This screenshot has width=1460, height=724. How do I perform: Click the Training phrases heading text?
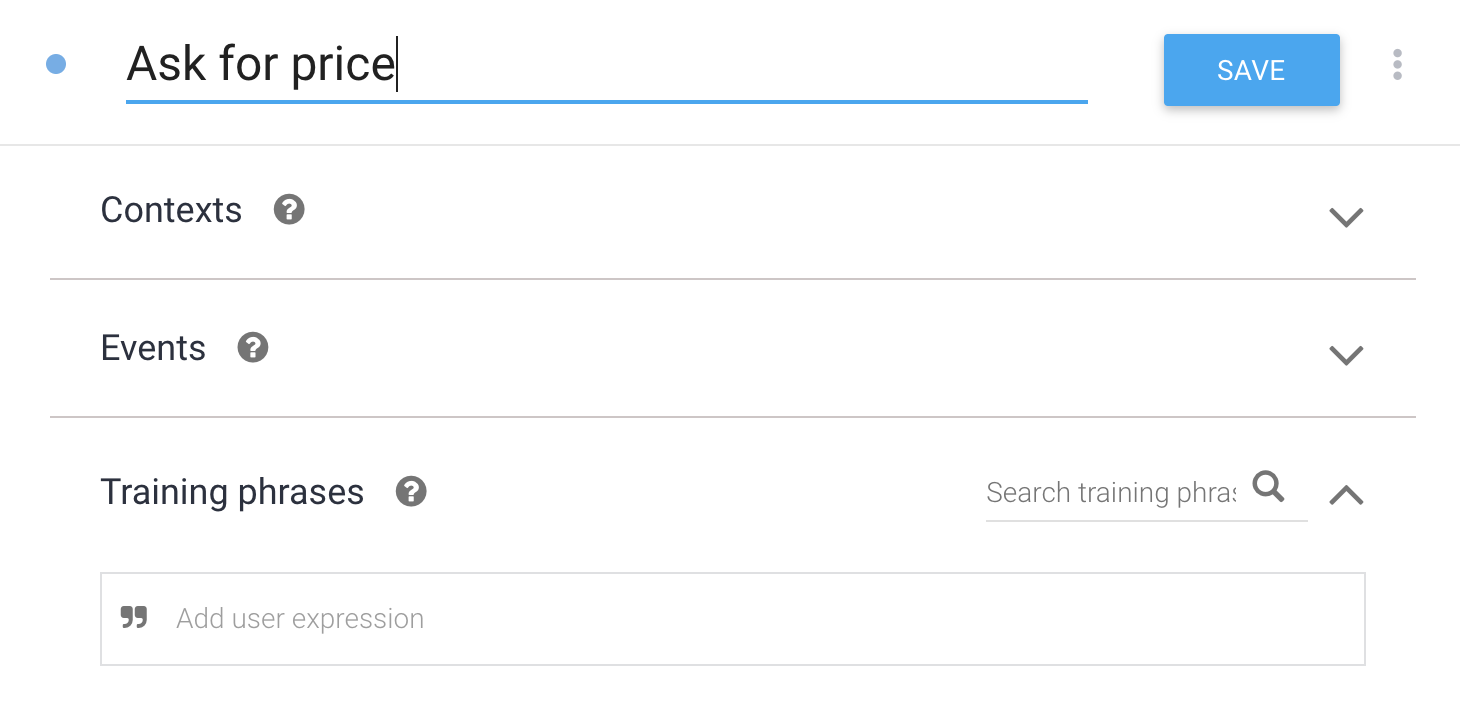point(232,492)
